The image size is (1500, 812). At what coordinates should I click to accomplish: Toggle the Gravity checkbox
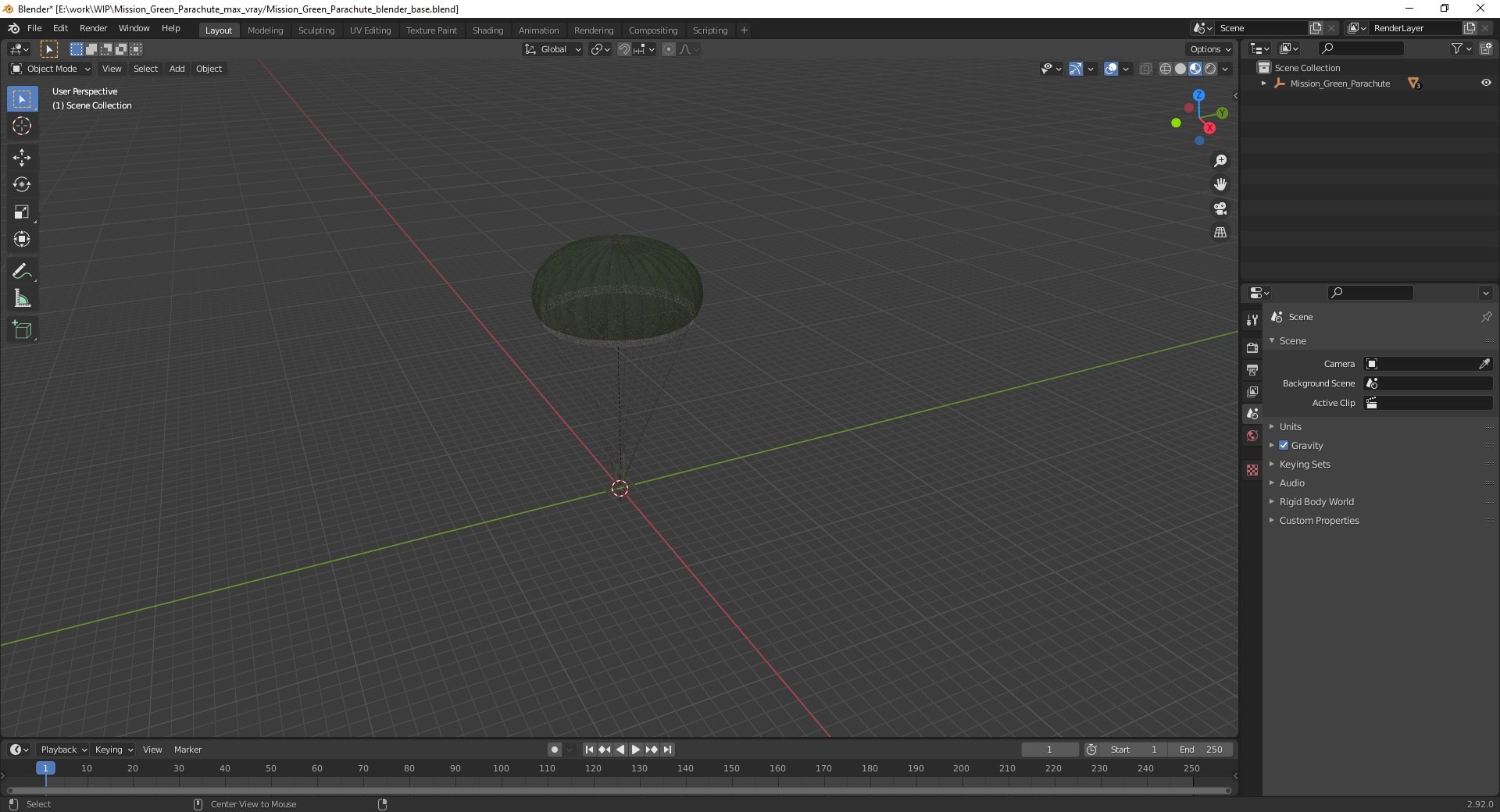1284,445
